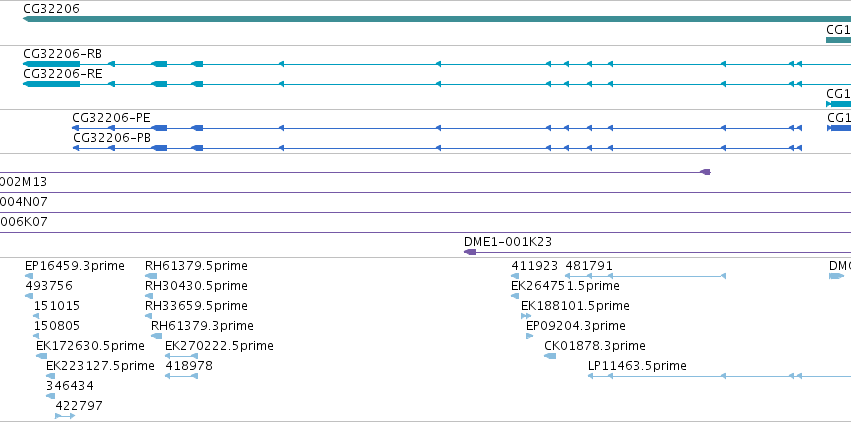The height and width of the screenshot is (422, 851).
Task: Click the CG32206-PE protein label
Action: (111, 118)
